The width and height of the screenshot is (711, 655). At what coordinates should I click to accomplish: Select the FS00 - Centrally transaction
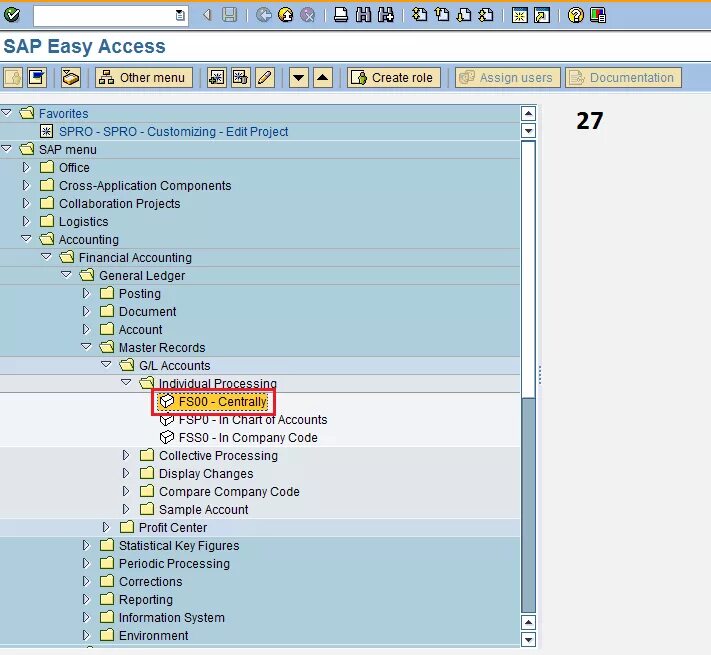coord(223,402)
